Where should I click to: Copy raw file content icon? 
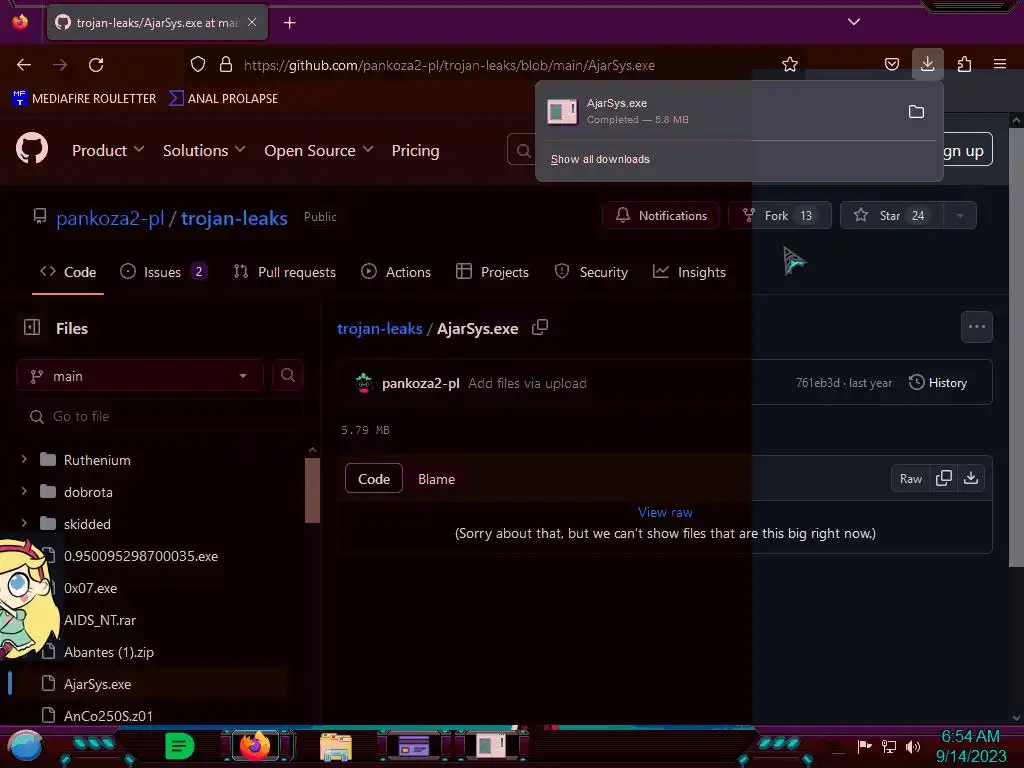[x=944, y=478]
